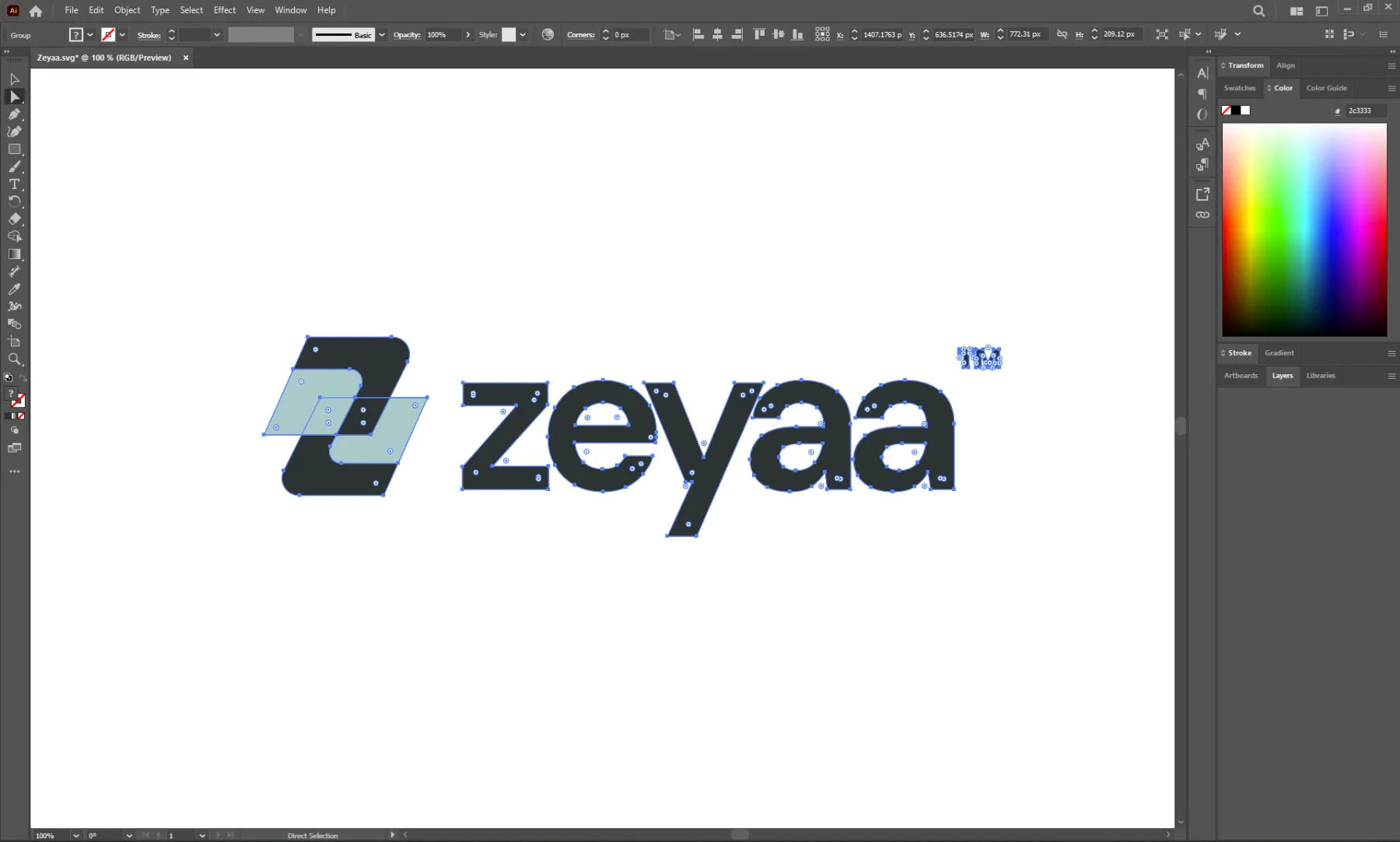Viewport: 1400px width, 842px height.
Task: Switch to the Gradient tab
Action: [x=1279, y=353]
